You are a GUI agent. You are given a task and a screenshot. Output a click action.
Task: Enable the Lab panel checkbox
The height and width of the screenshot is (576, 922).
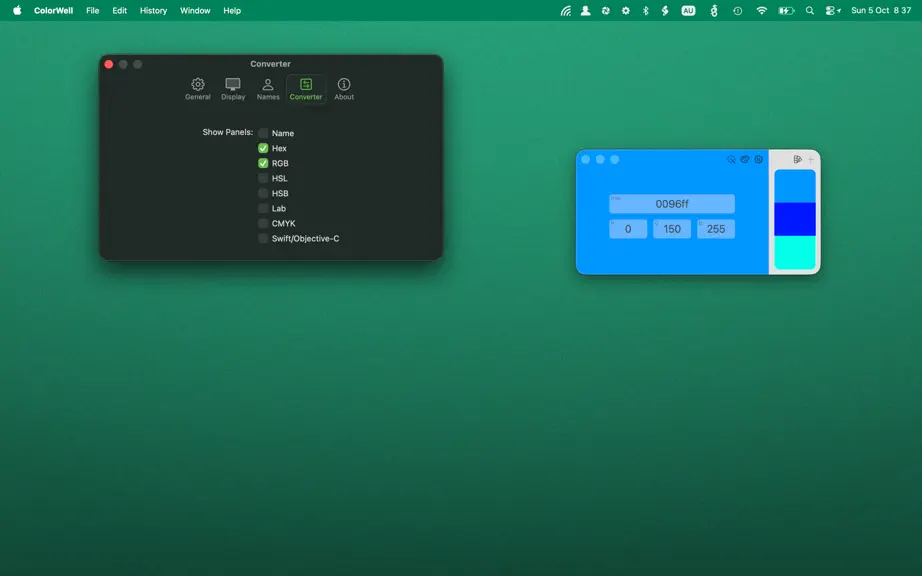pyautogui.click(x=263, y=208)
